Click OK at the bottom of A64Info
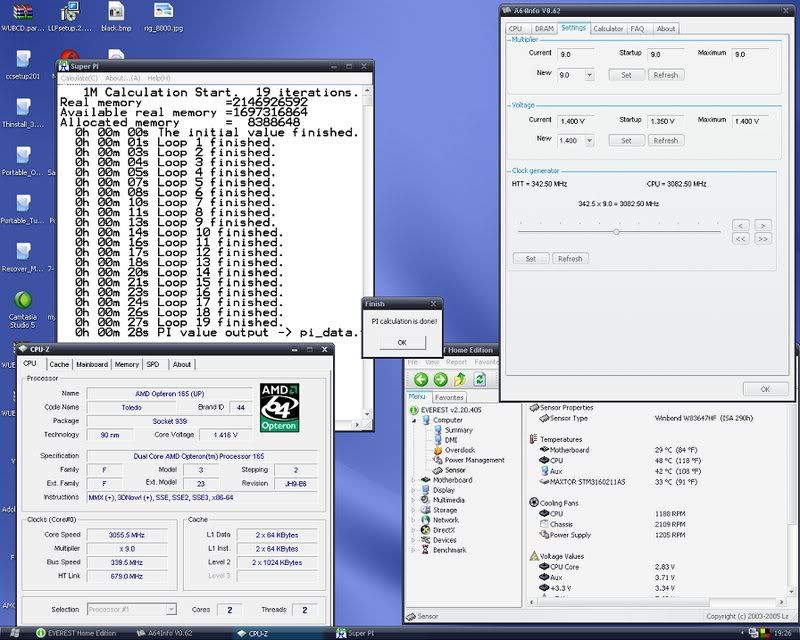The width and height of the screenshot is (800, 640). tap(765, 389)
